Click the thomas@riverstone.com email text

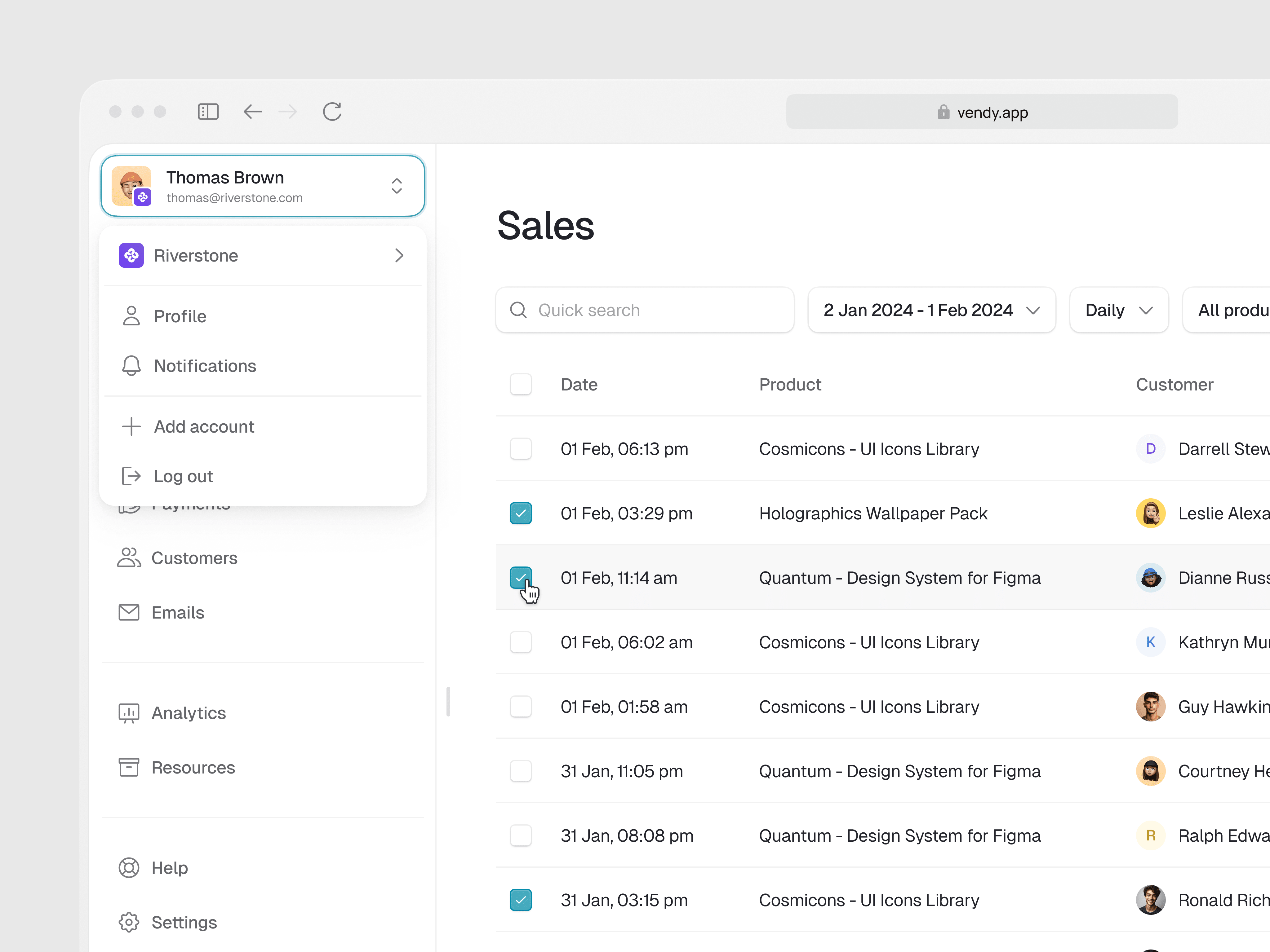[x=234, y=198]
